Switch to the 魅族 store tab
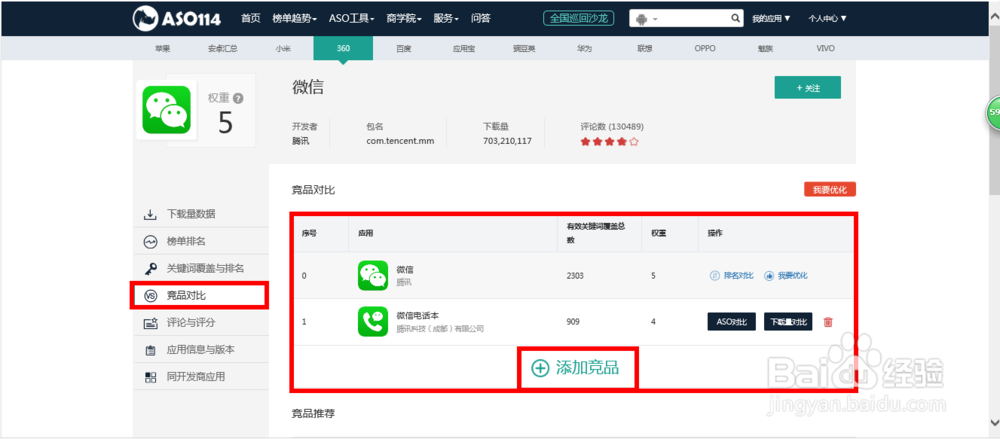The height and width of the screenshot is (439, 1000). click(x=765, y=48)
